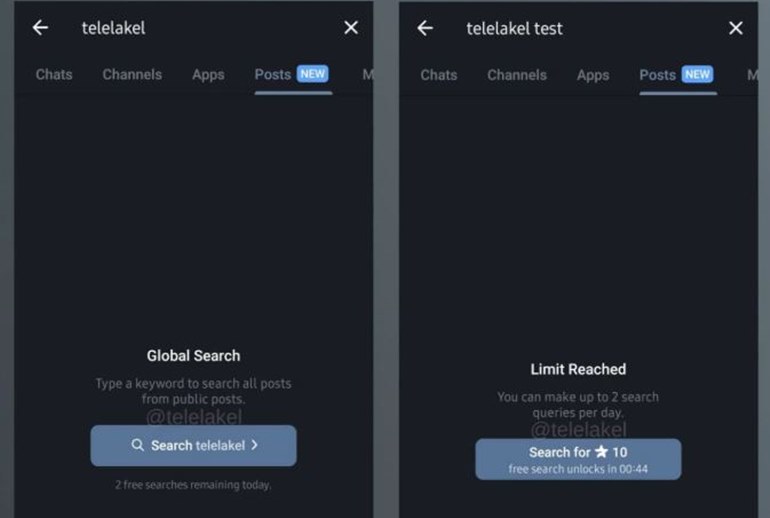Screen dimensions: 770x518
Task: Click the magnifier icon in Search telelakel button
Action: 138,445
